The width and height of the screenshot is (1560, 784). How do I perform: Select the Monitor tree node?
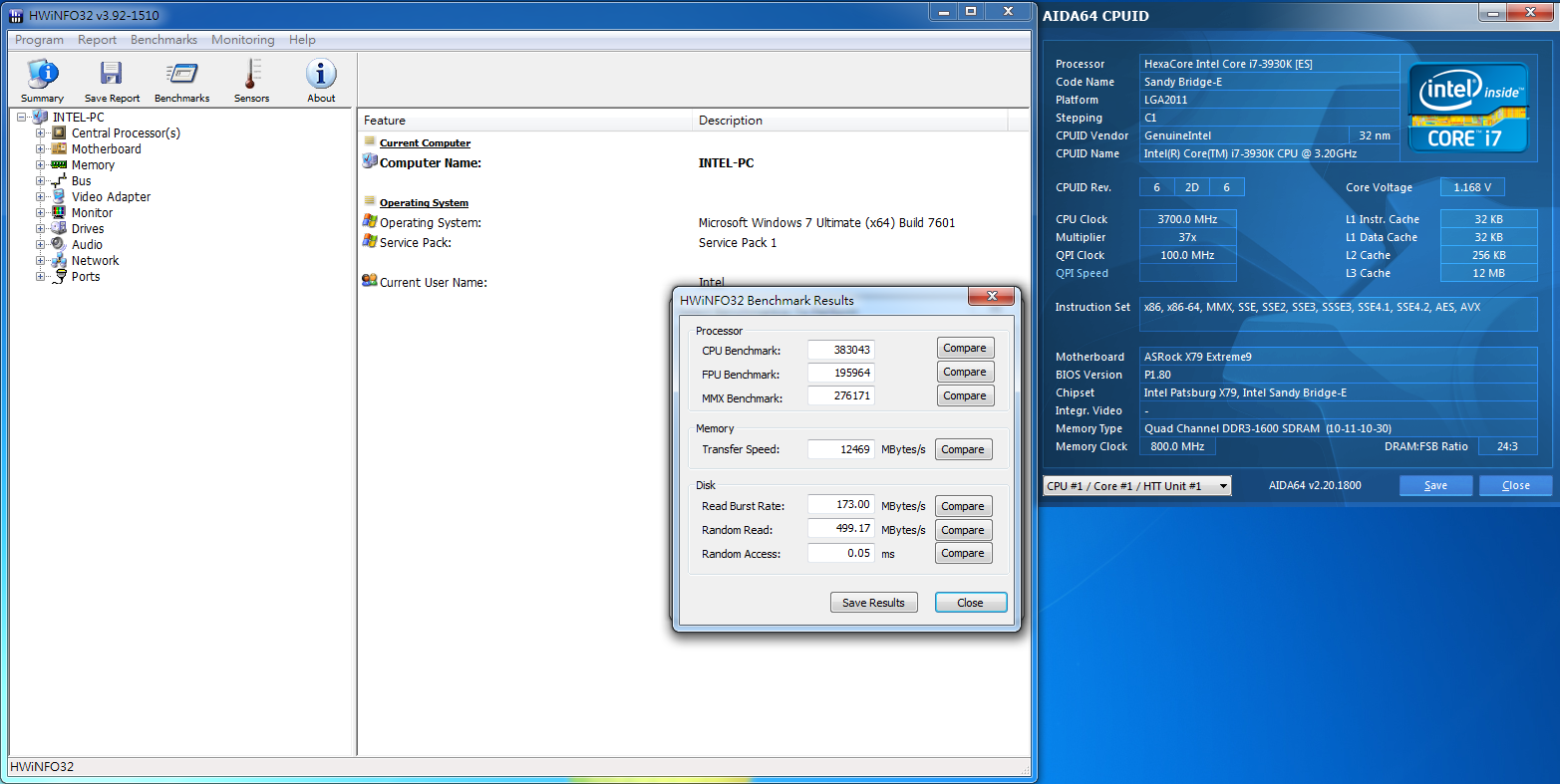click(92, 212)
